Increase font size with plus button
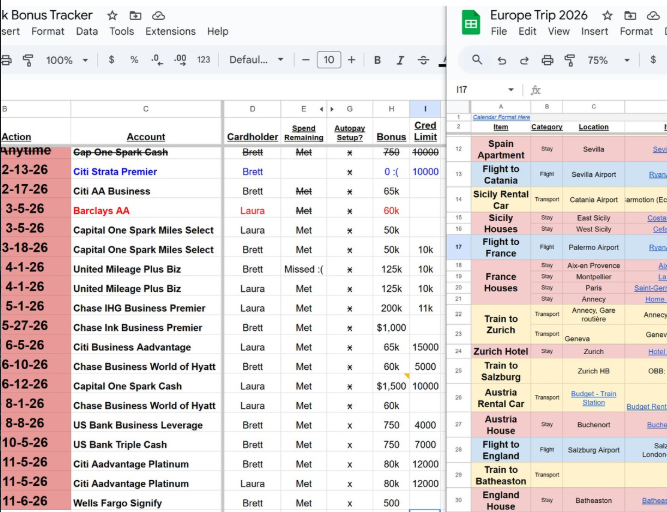Viewport: 667px width, 512px height. [x=351, y=60]
